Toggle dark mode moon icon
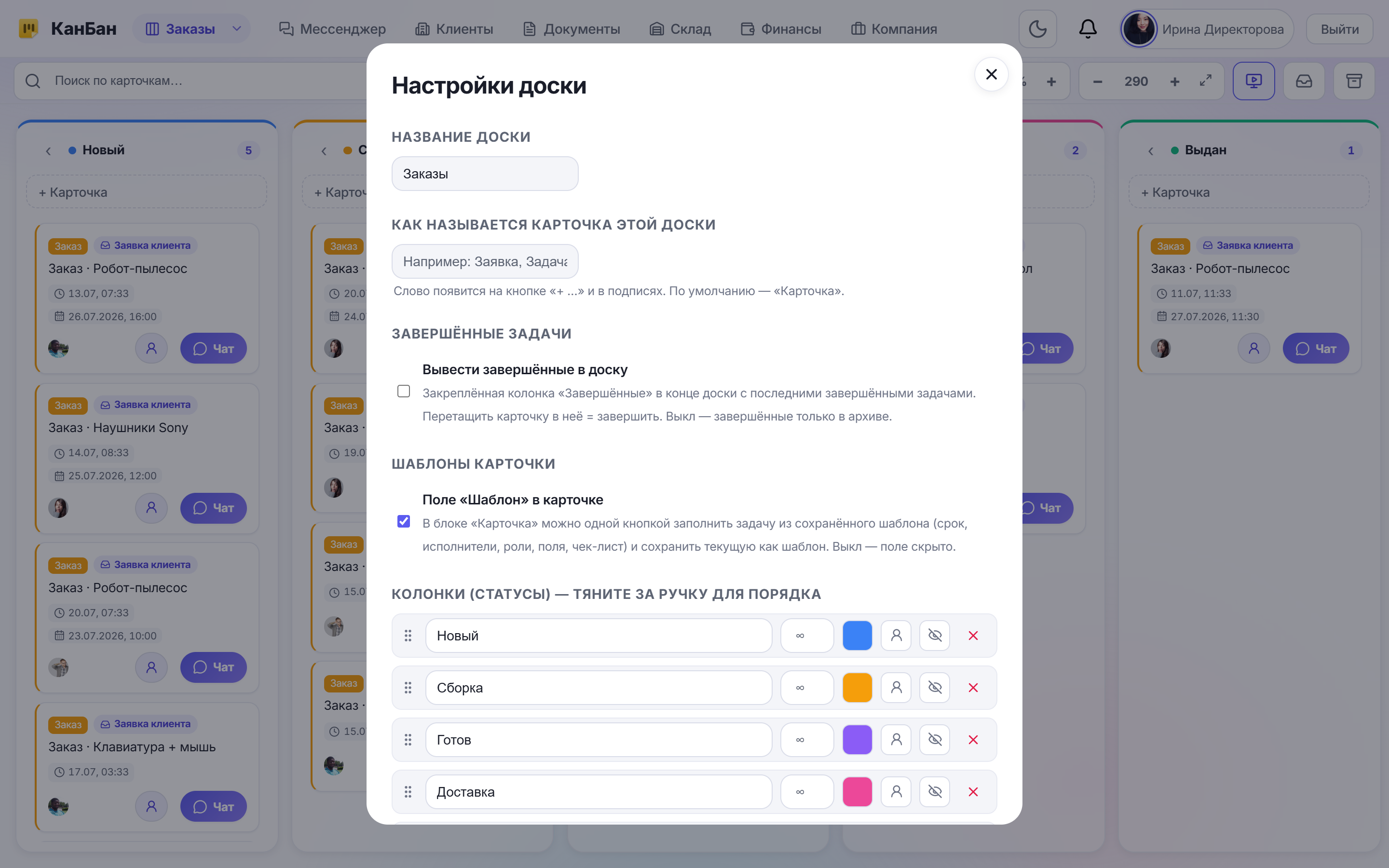1389x868 pixels. [1037, 29]
